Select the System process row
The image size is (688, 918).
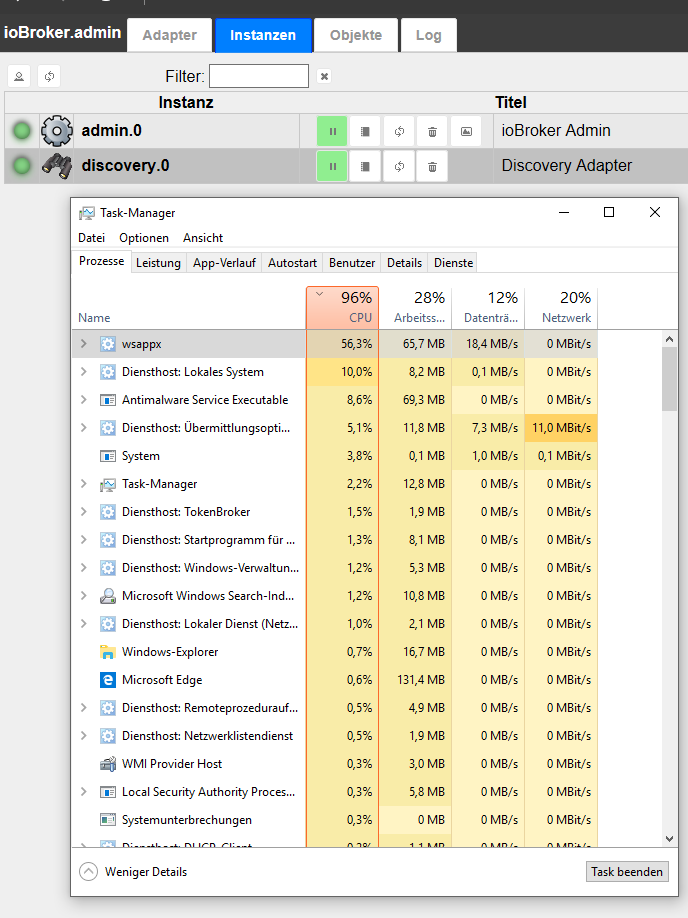[x=335, y=456]
